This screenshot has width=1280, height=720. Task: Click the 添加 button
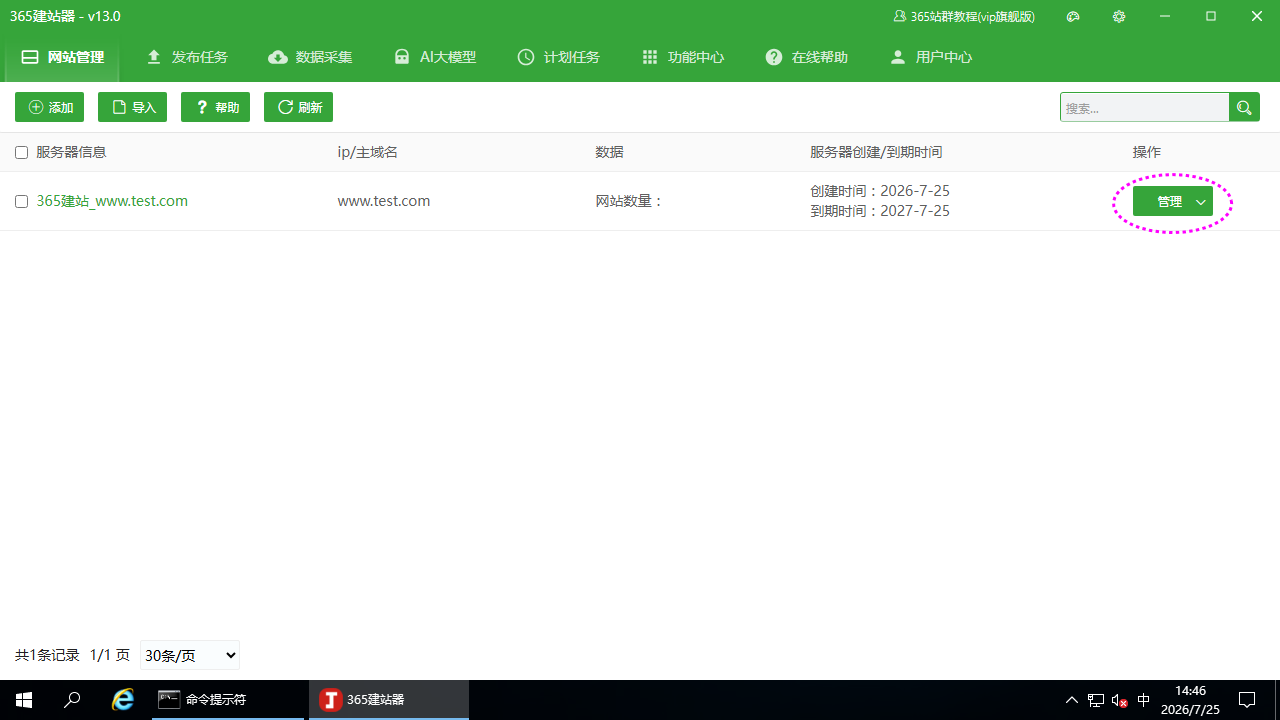pyautogui.click(x=49, y=107)
